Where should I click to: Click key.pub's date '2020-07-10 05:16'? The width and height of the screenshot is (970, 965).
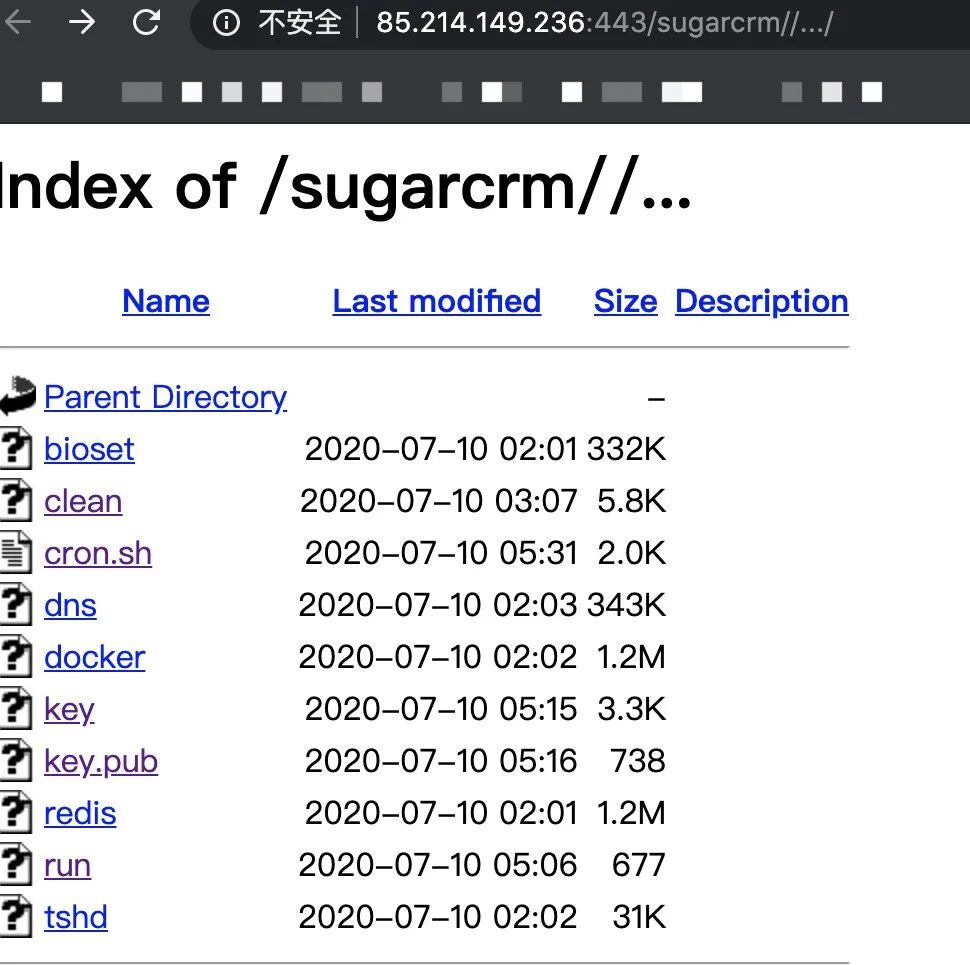[441, 761]
